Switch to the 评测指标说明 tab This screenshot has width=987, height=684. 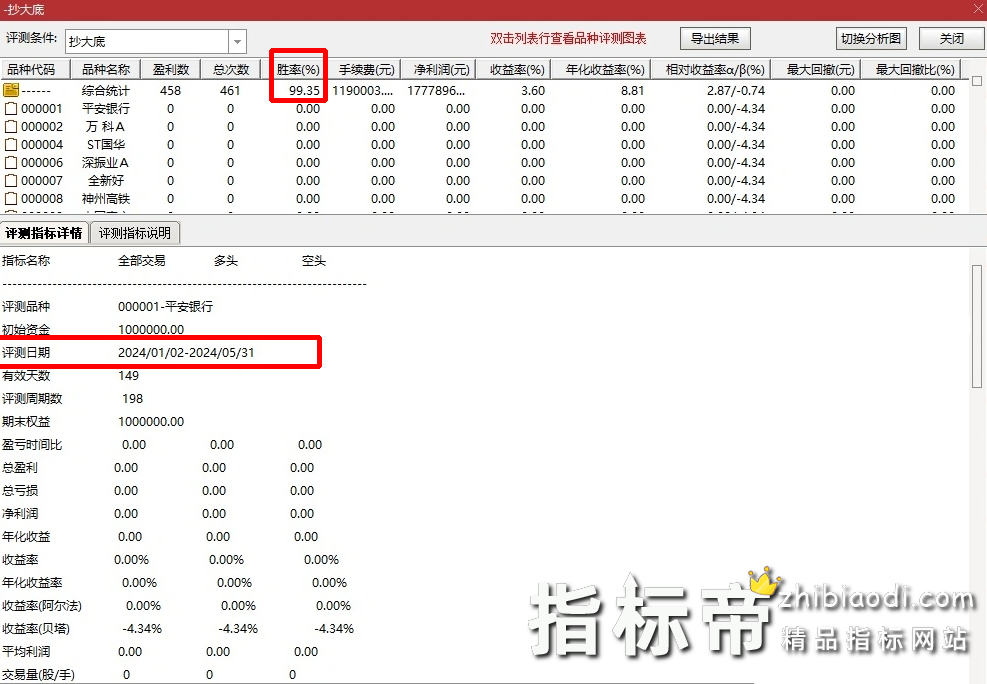click(135, 233)
